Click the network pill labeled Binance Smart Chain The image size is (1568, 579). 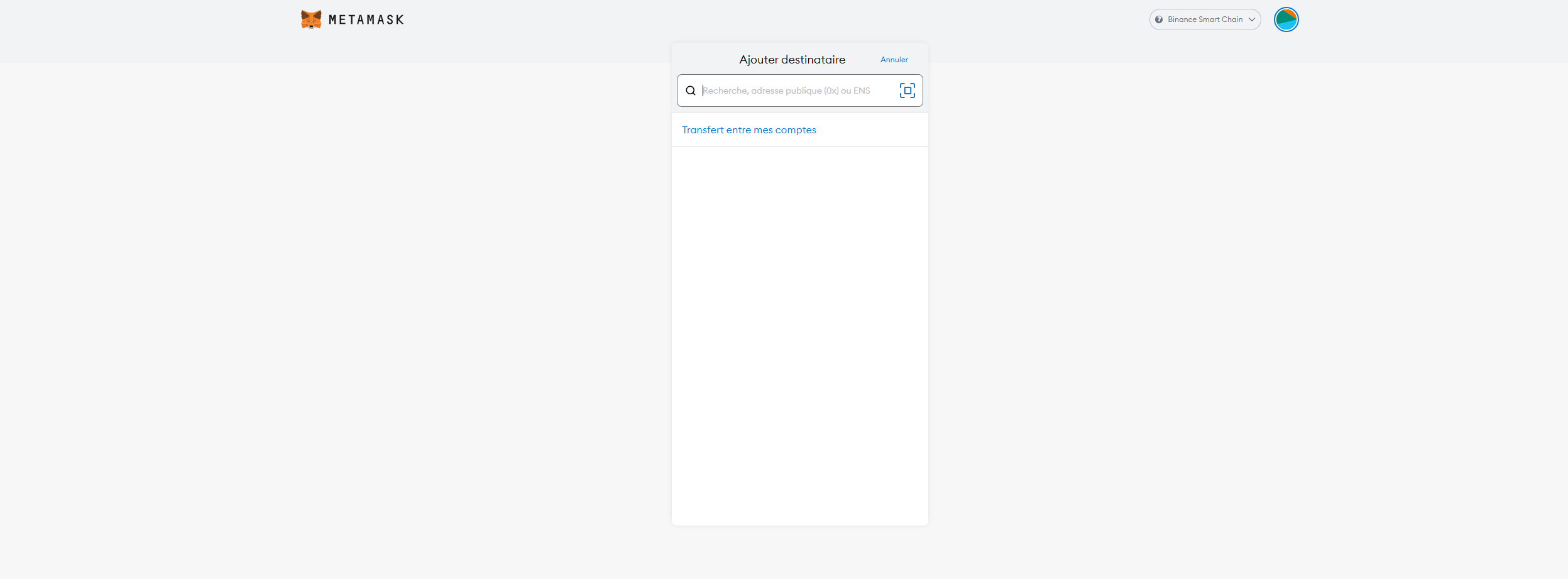pos(1204,19)
